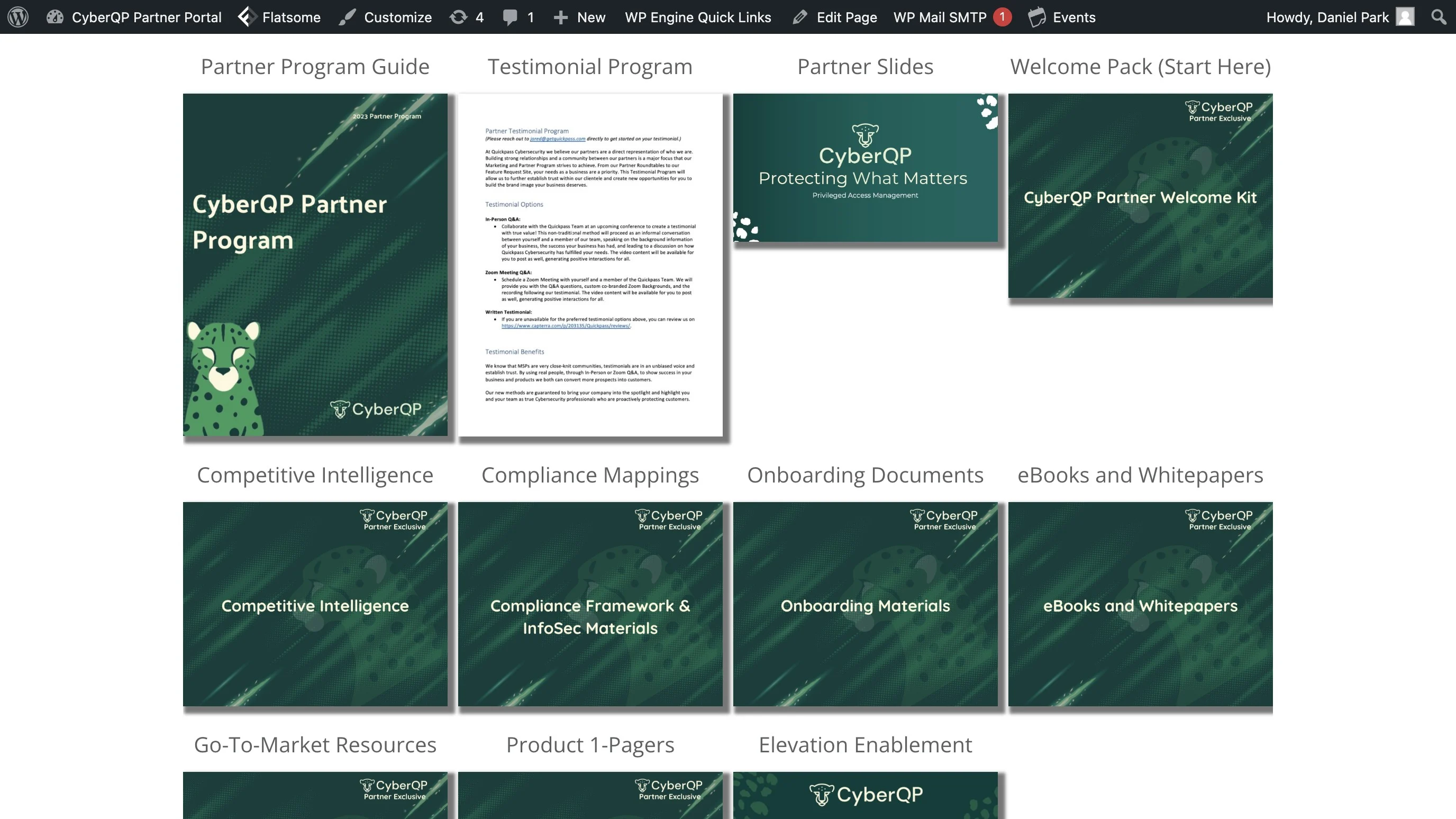Open the CyberQP Partner Welcome Kit thumbnail

point(1140,196)
